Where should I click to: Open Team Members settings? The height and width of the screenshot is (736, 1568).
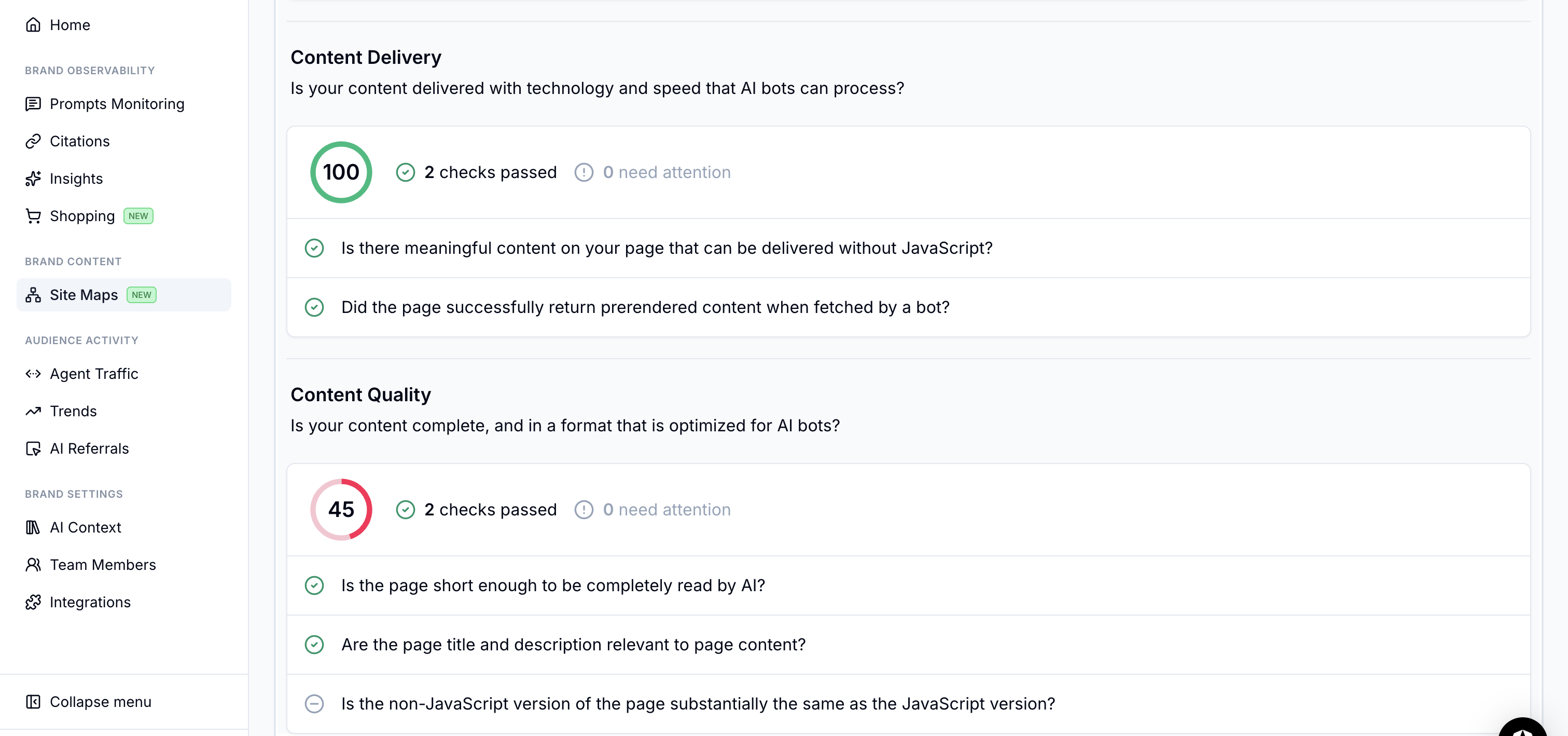point(102,565)
